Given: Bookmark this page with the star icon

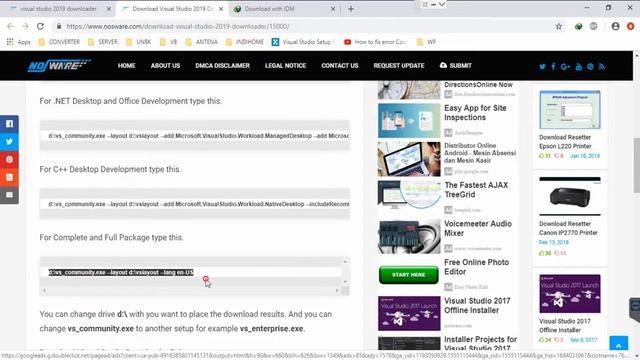Looking at the screenshot, I should tap(559, 26).
